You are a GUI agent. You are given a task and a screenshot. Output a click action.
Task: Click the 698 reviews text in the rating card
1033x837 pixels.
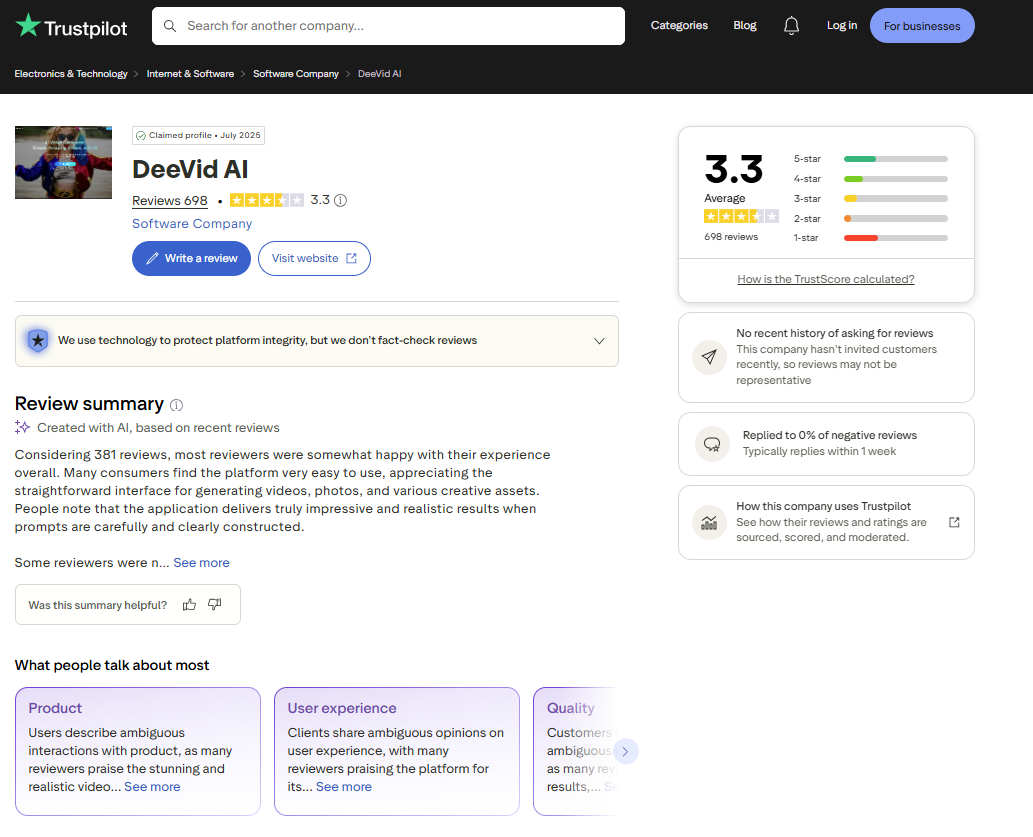[x=731, y=237]
